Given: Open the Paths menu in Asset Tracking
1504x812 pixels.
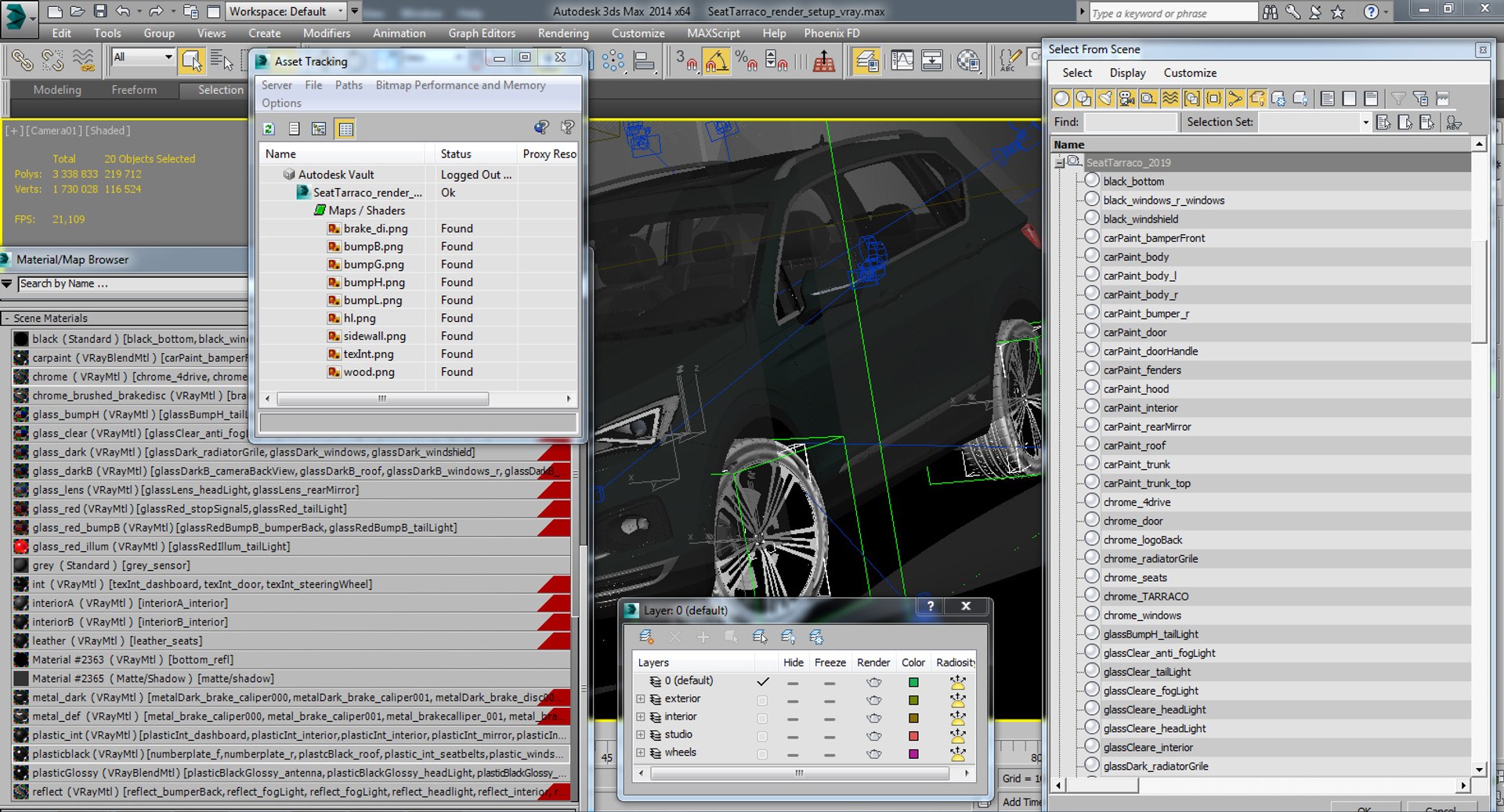Looking at the screenshot, I should [349, 85].
